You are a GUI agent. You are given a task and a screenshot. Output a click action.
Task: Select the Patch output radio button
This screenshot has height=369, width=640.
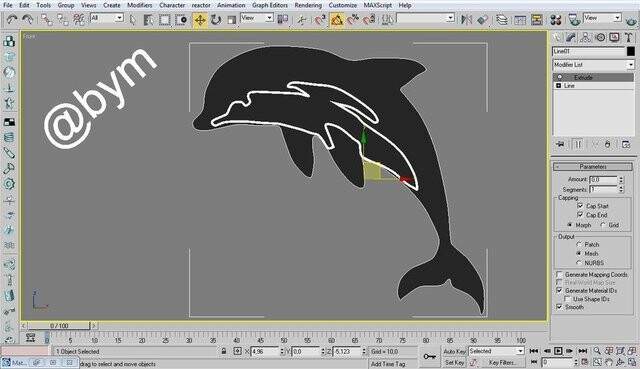click(579, 244)
